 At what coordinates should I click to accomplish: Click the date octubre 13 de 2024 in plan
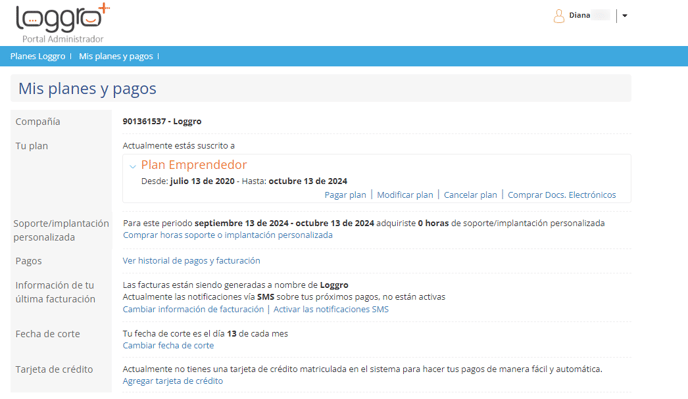(x=308, y=181)
